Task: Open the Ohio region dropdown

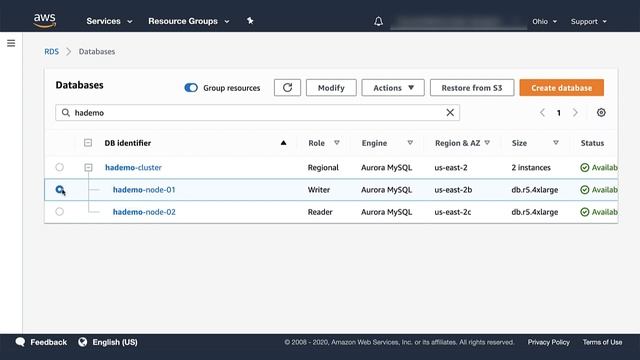Action: coord(544,21)
